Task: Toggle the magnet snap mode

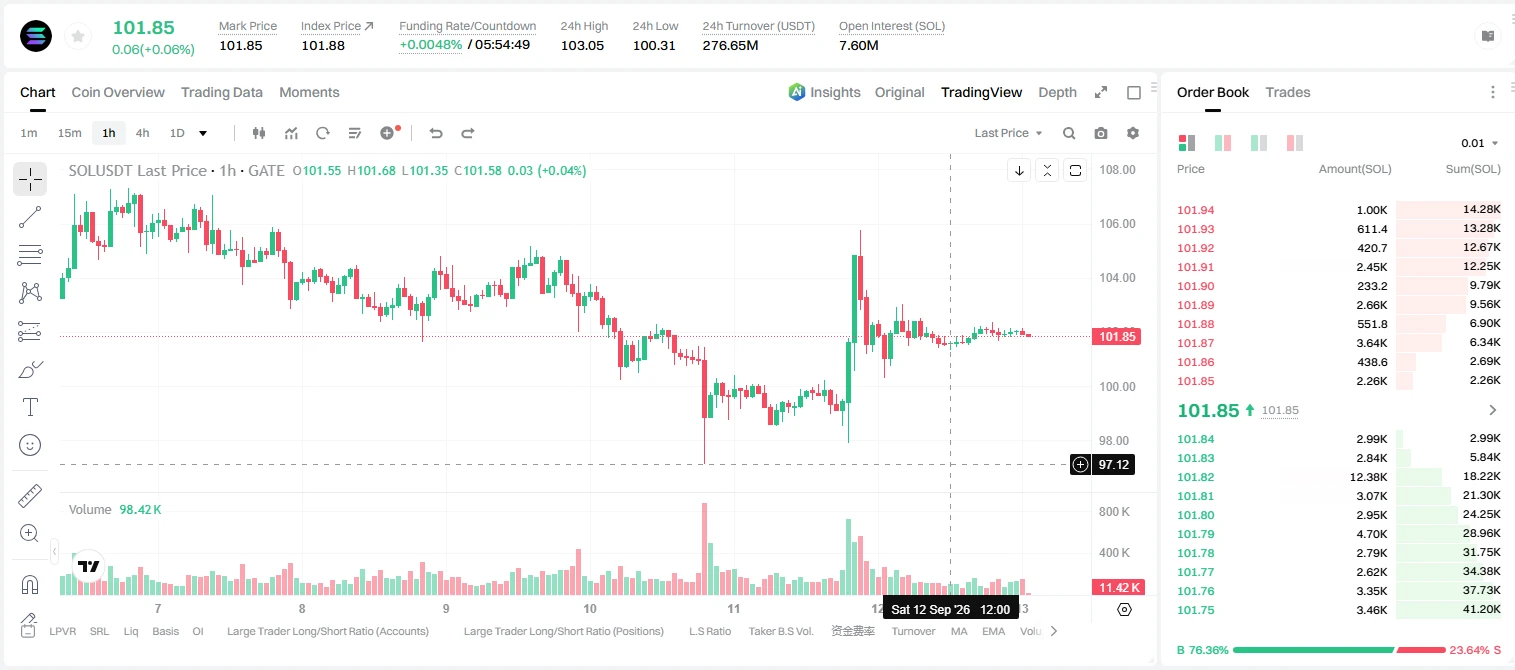Action: pyautogui.click(x=30, y=584)
